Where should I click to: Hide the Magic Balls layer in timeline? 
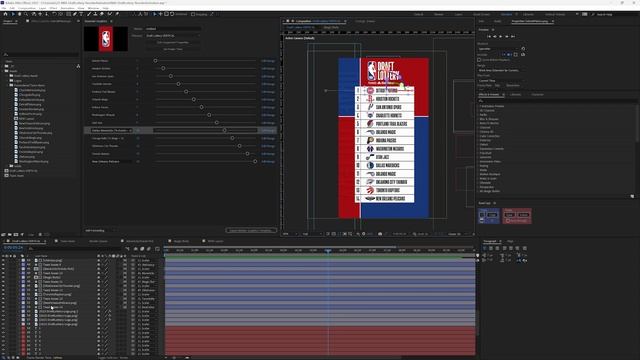3,277
